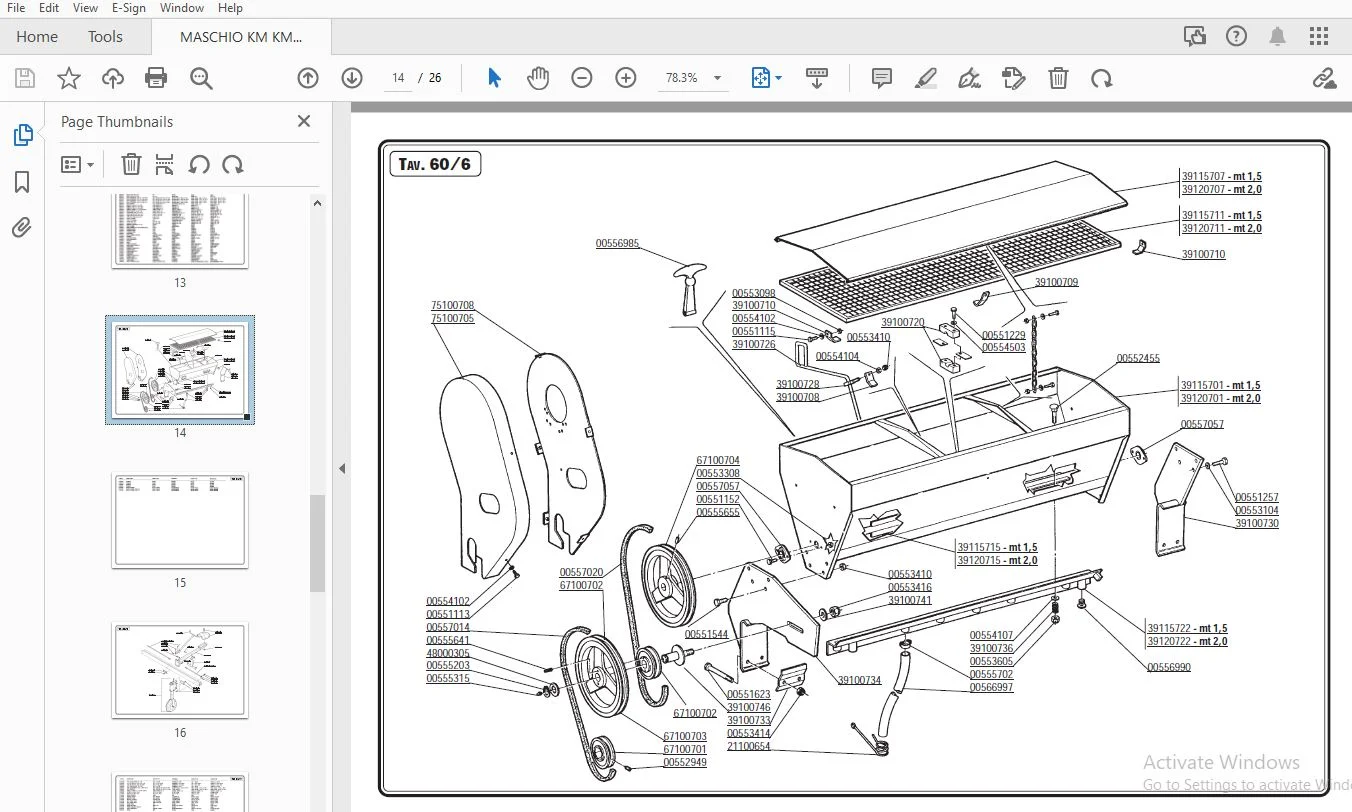The image size is (1352, 812).
Task: Click the Tav. 60/6 table label
Action: pyautogui.click(x=435, y=164)
